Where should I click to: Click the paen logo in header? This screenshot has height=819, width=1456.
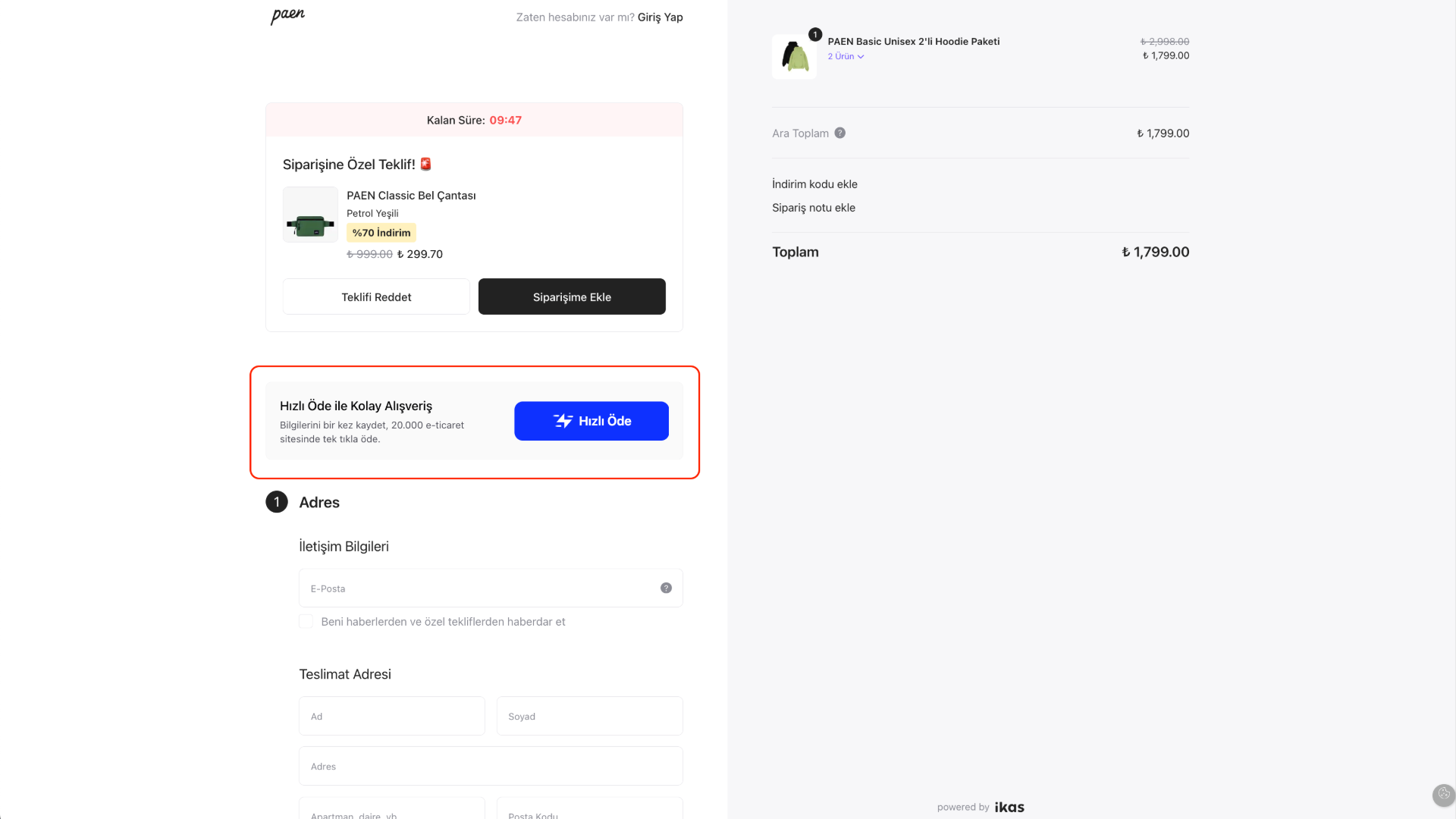point(287,16)
